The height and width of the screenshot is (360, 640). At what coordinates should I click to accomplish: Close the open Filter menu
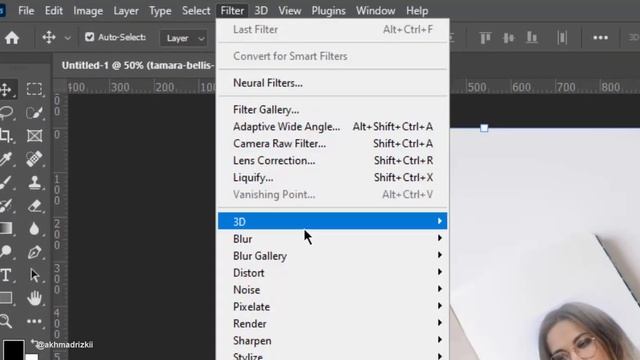[x=232, y=11]
